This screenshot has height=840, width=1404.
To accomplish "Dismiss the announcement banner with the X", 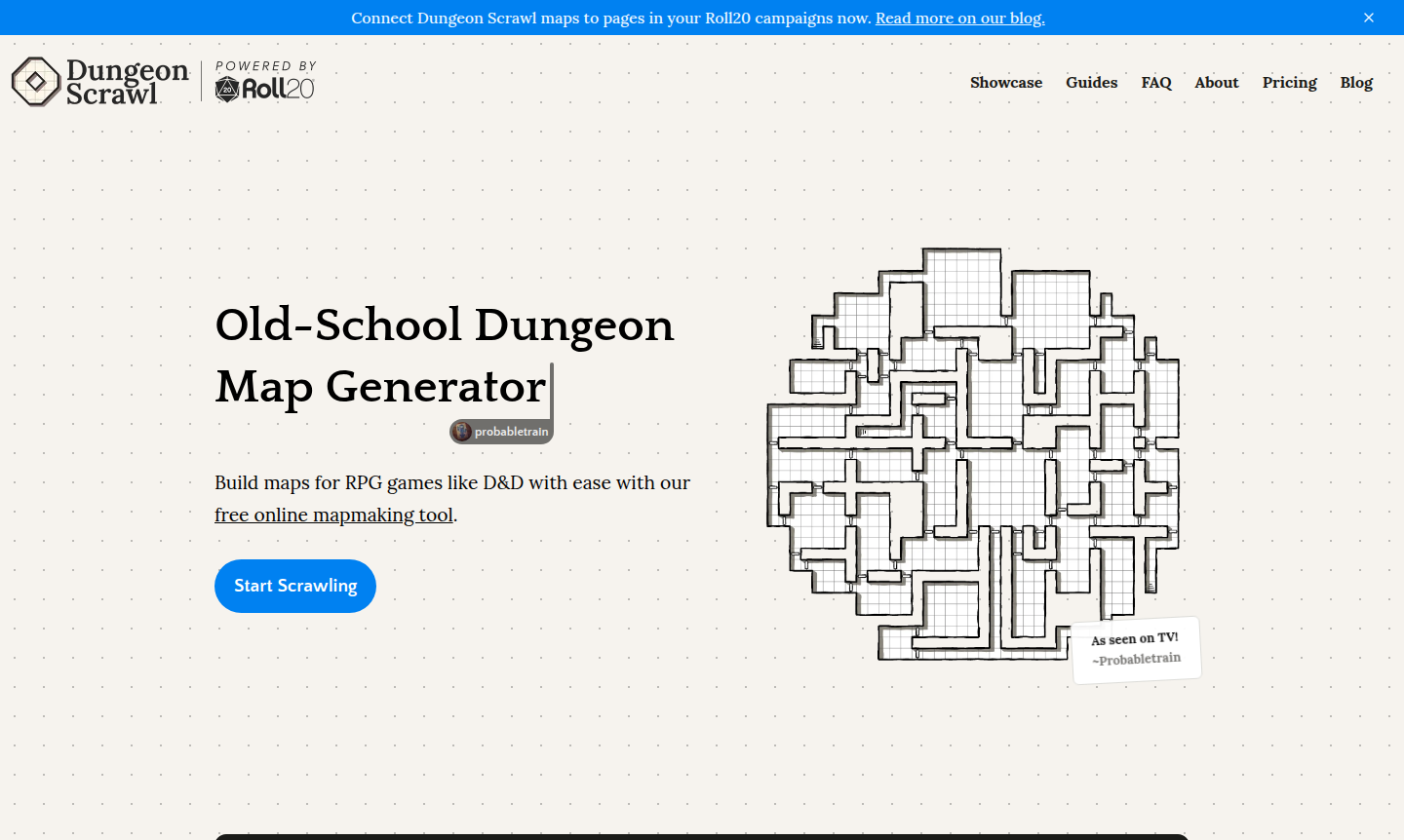I will point(1368,17).
